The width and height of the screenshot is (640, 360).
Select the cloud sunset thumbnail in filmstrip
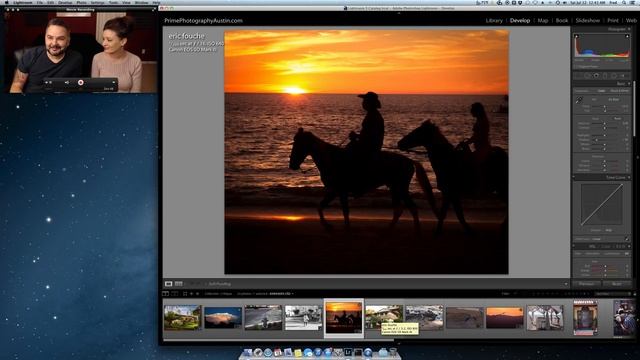[x=223, y=318]
